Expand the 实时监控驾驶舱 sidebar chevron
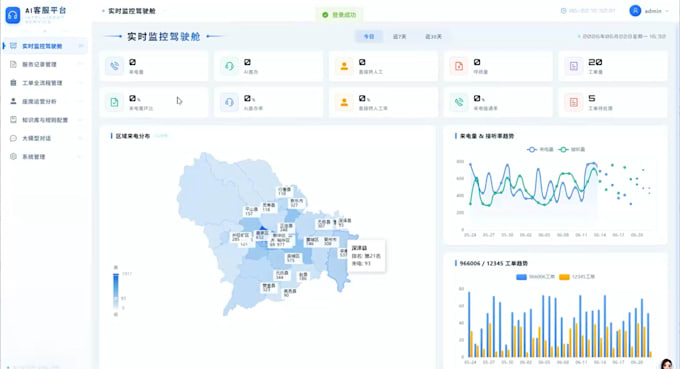680x369 pixels. [x=81, y=46]
